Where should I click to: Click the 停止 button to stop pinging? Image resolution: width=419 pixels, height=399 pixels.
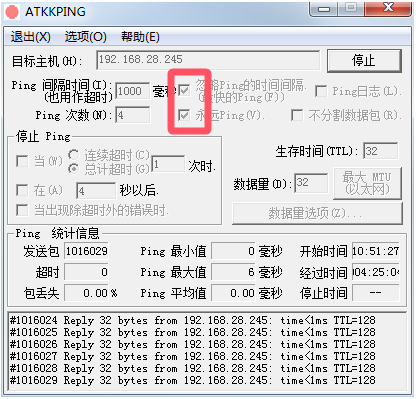364,61
